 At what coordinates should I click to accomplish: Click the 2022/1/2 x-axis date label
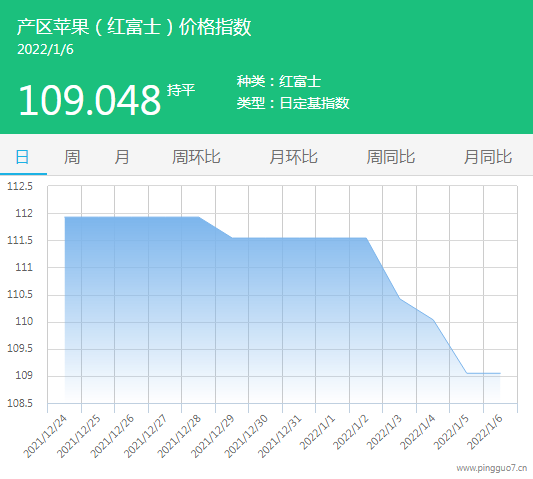point(351,432)
